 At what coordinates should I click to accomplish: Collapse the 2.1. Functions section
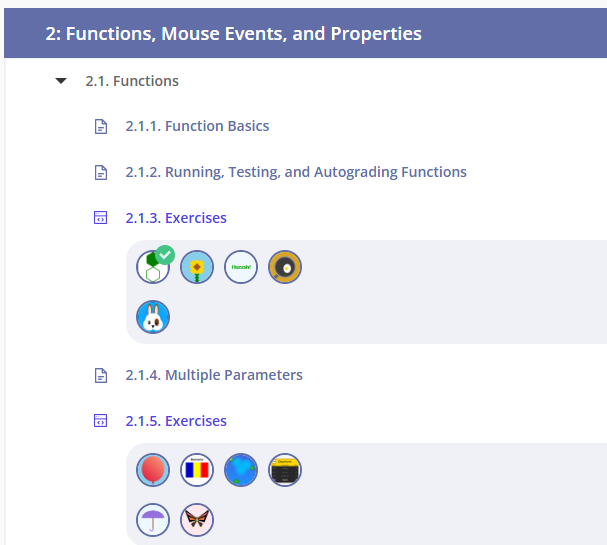click(x=62, y=81)
